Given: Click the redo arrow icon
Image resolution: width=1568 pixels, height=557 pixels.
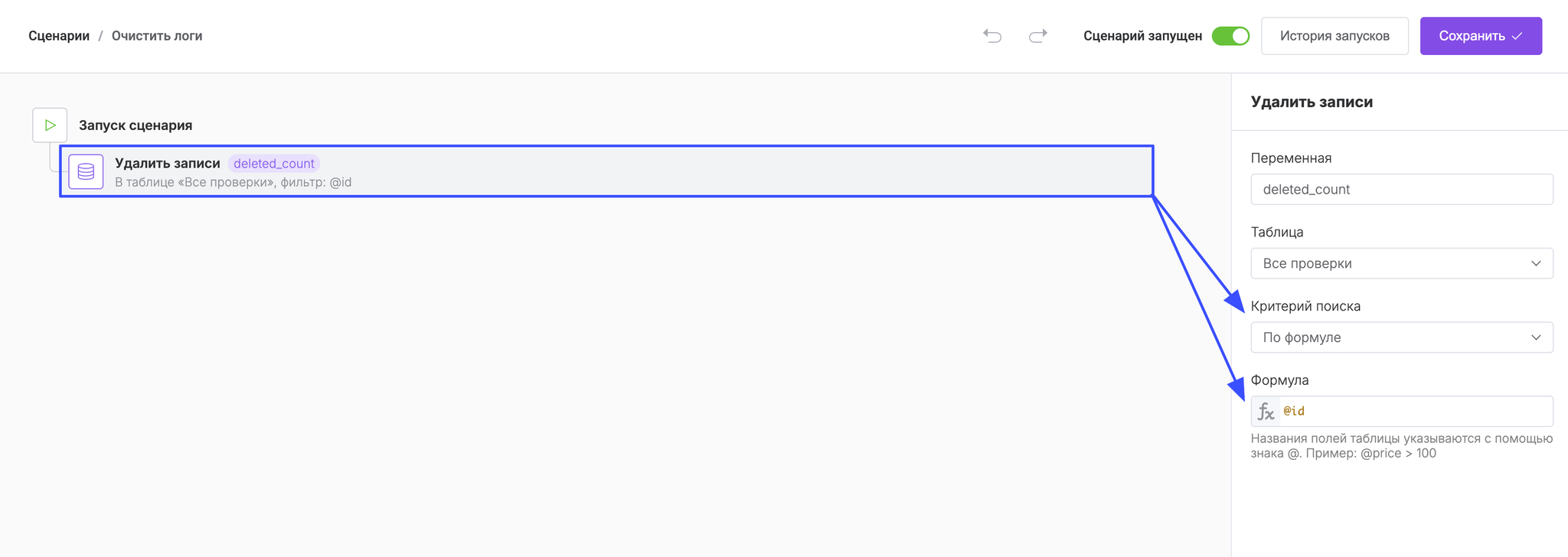Looking at the screenshot, I should coord(1037,36).
